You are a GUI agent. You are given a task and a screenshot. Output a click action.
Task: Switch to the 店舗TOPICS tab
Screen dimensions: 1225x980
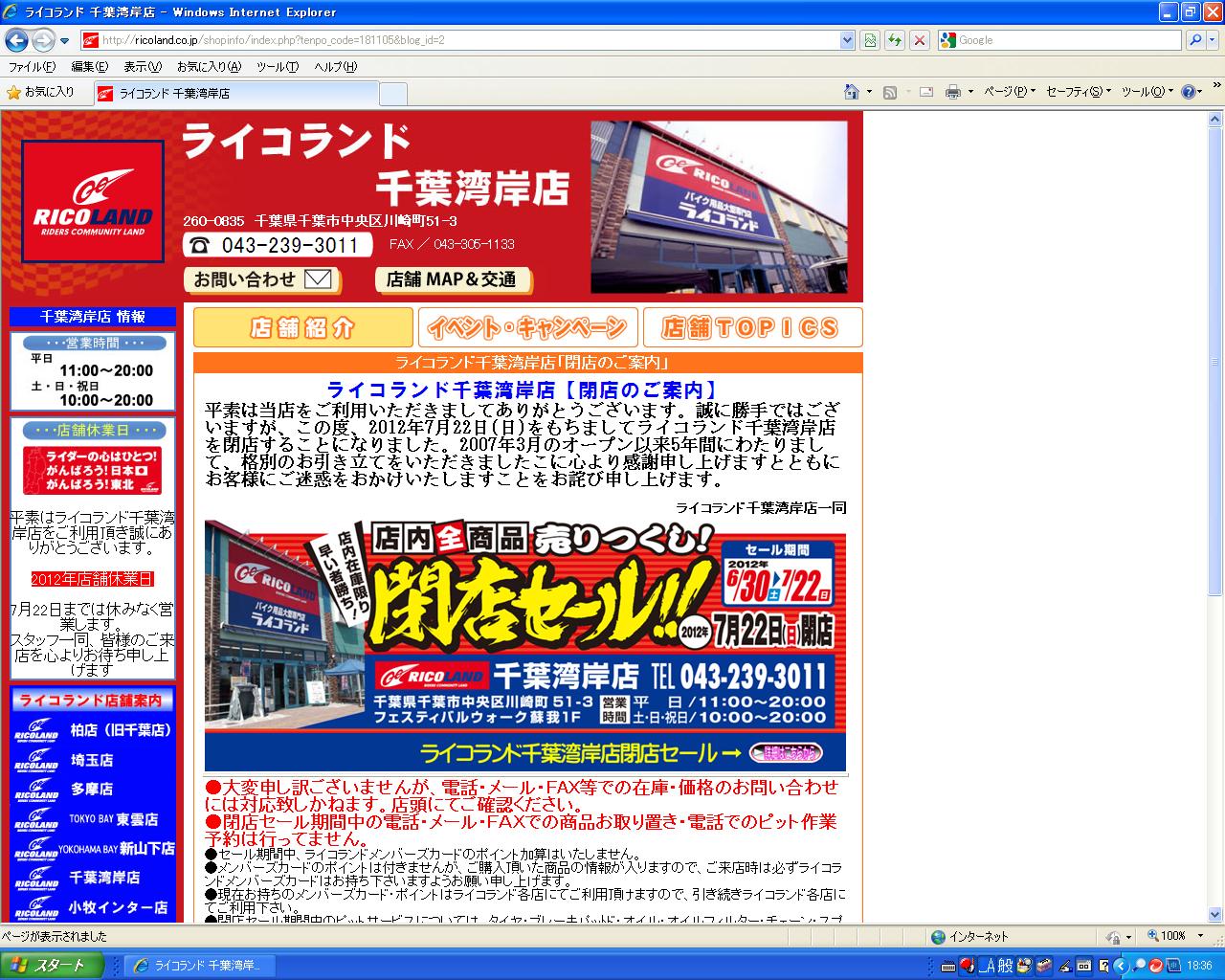(x=752, y=327)
